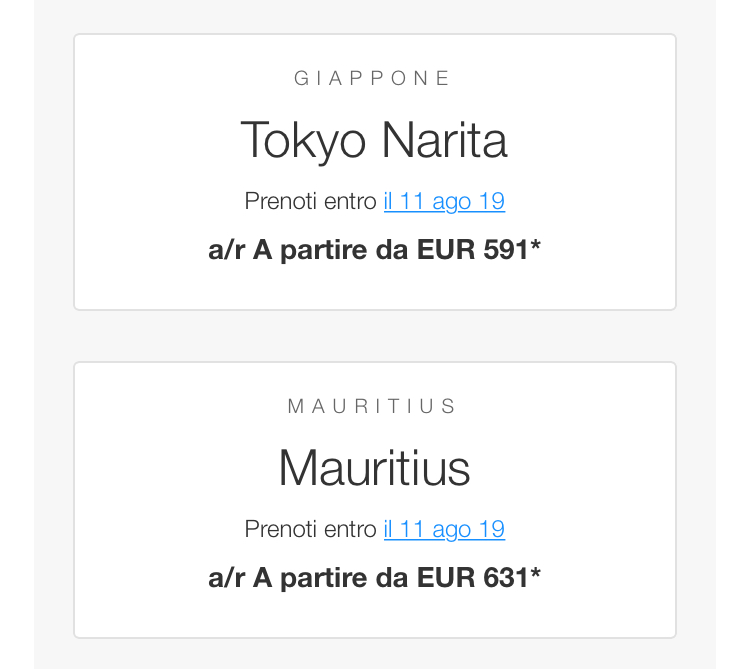This screenshot has width=750, height=669.
Task: Open the date link in the Mauritius card
Action: [444, 530]
